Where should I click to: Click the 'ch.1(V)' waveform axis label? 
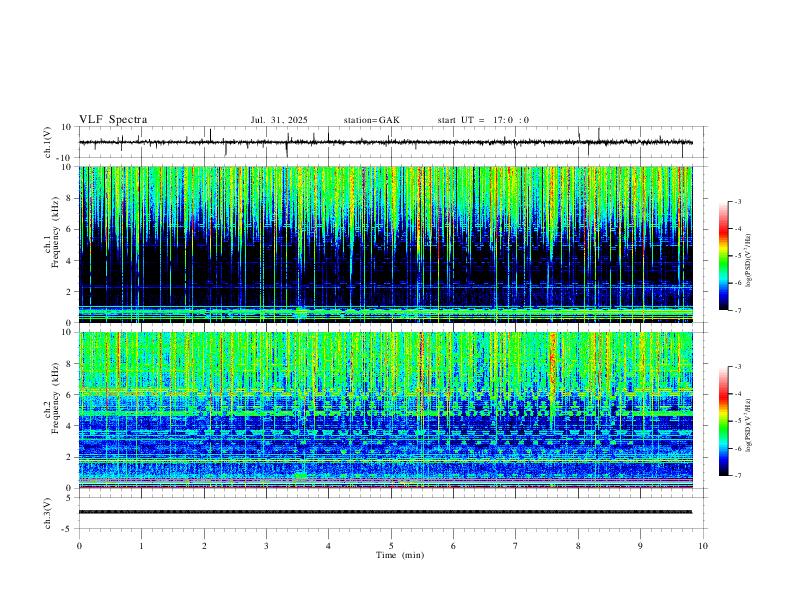pyautogui.click(x=48, y=142)
